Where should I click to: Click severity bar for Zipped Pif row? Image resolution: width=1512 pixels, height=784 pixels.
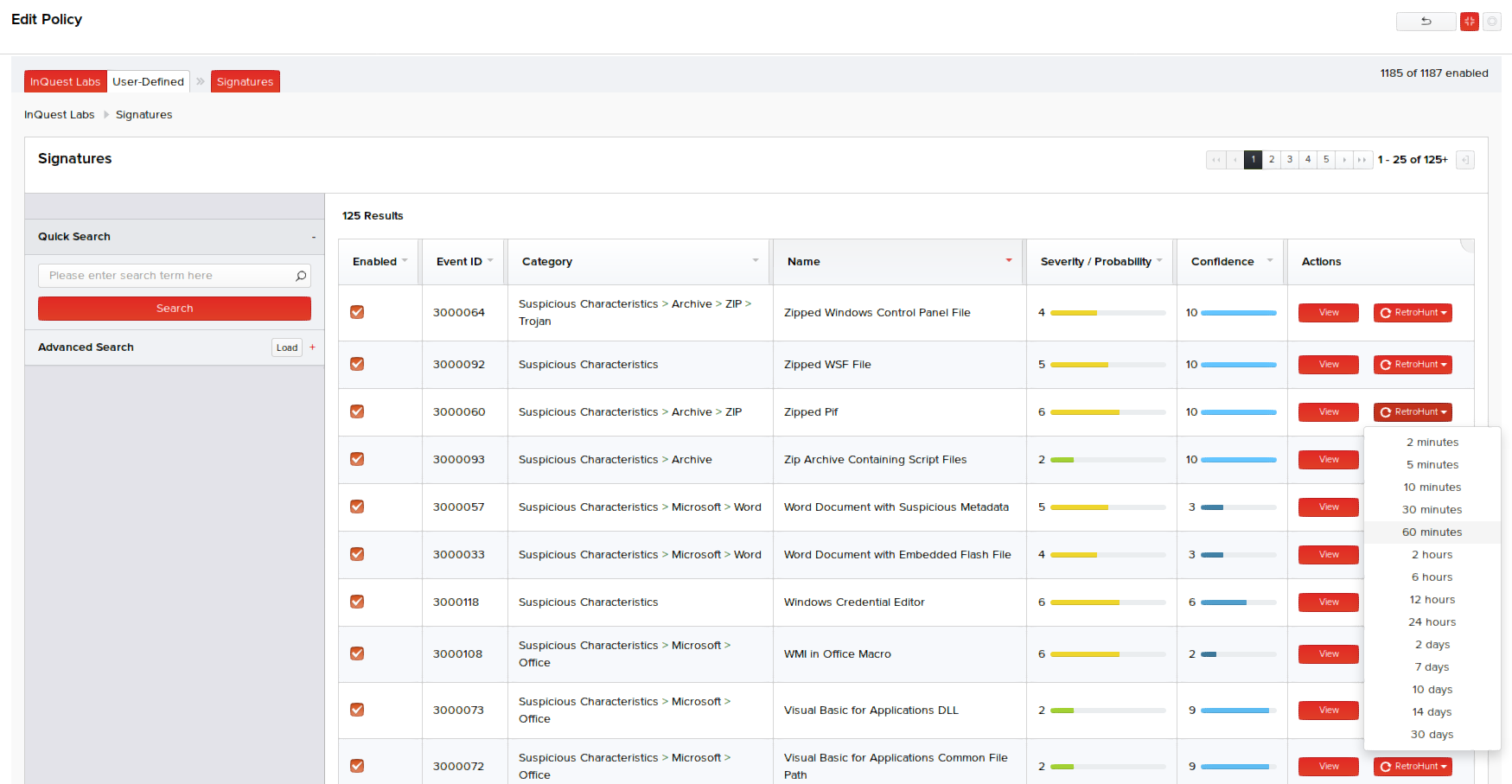click(x=1107, y=412)
